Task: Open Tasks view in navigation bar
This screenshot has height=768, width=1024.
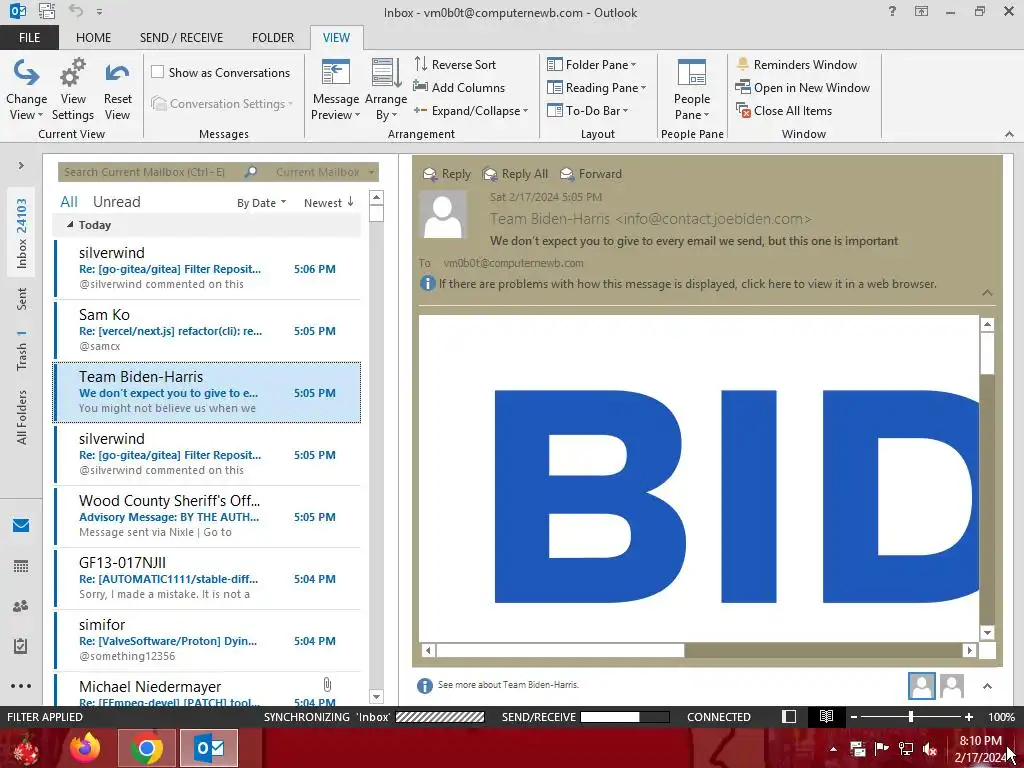Action: tap(21, 646)
